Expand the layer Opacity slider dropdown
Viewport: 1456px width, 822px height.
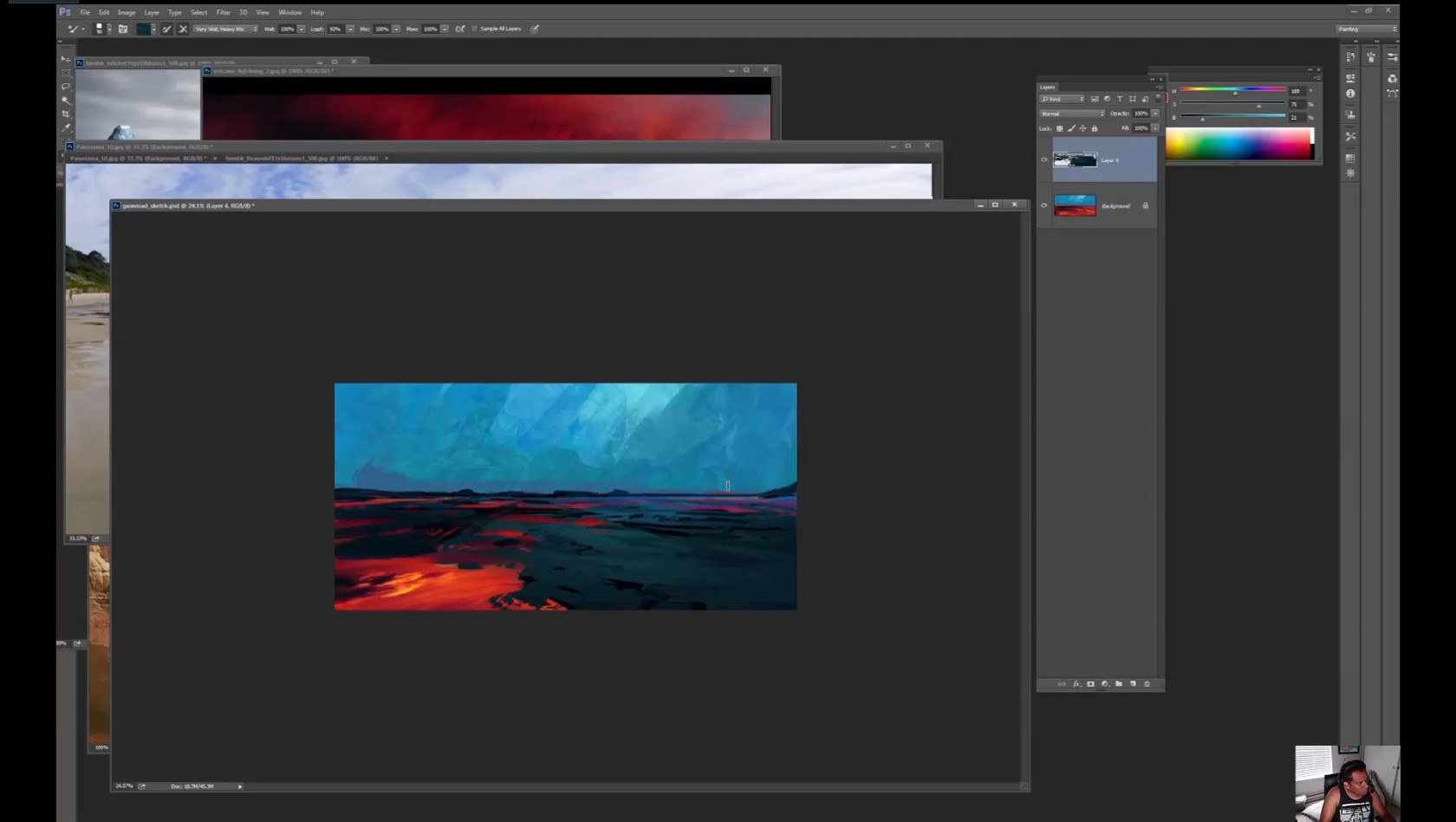pos(1154,114)
